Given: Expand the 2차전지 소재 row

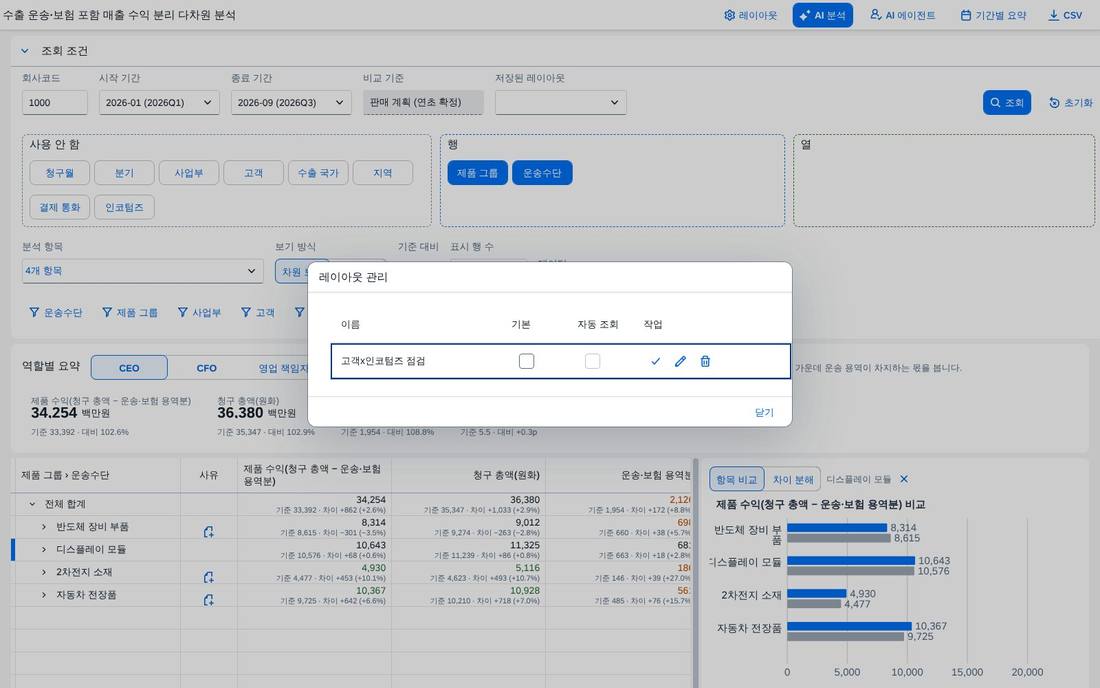Looking at the screenshot, I should (43, 572).
